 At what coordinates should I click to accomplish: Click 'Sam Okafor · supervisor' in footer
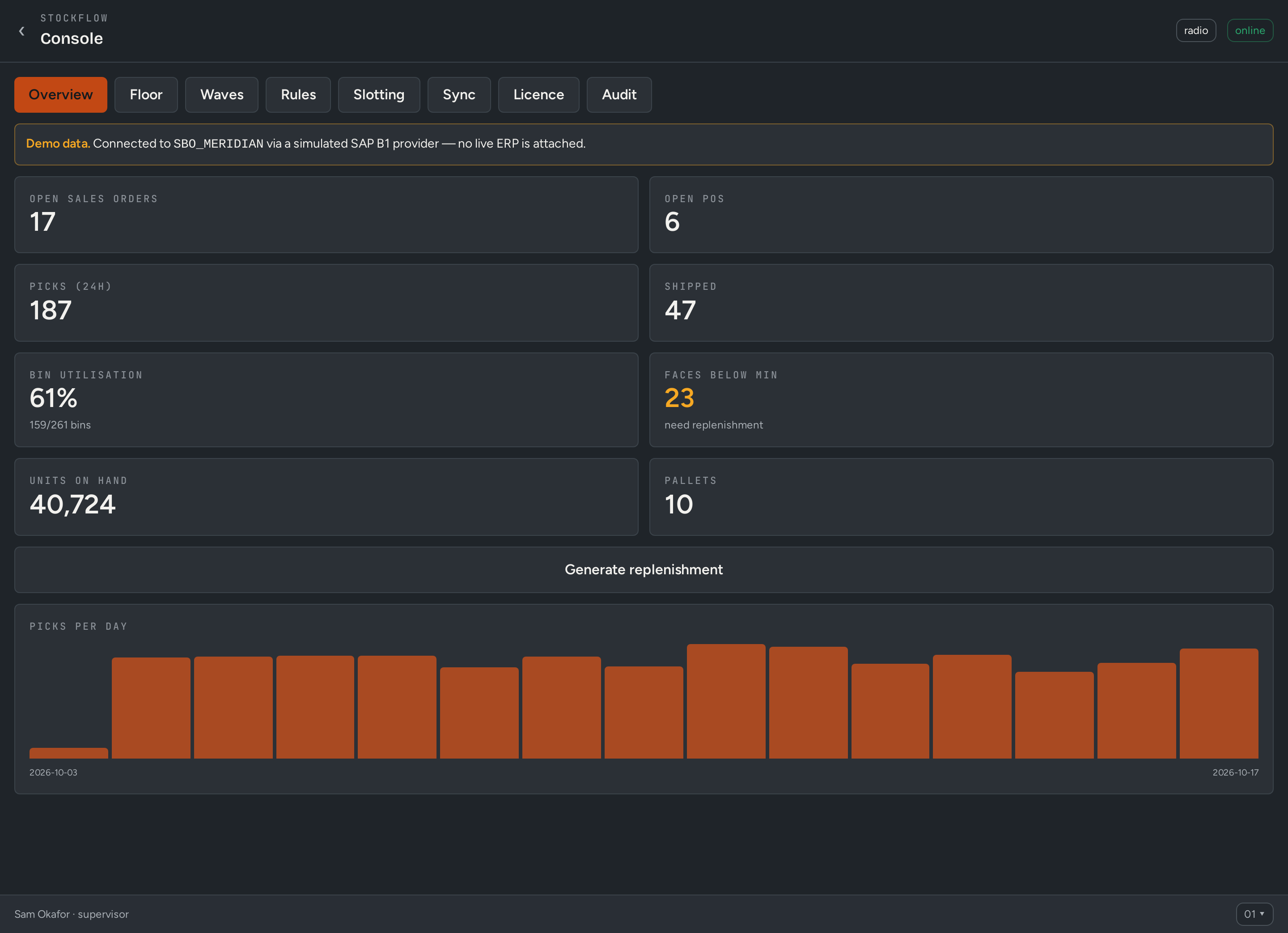(x=72, y=914)
